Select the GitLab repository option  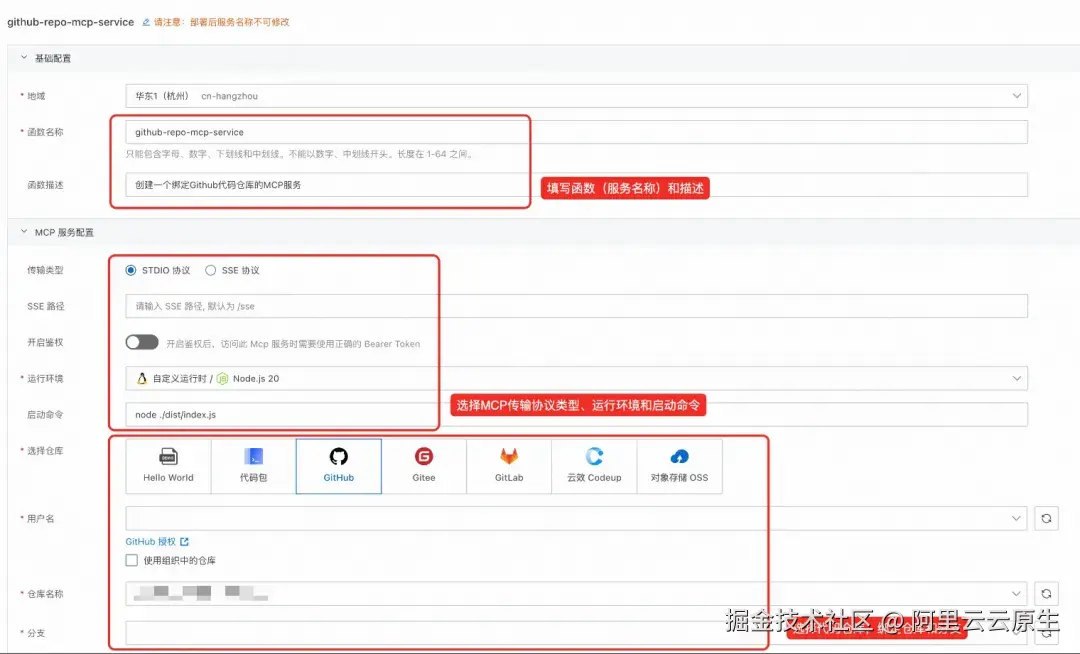509,466
